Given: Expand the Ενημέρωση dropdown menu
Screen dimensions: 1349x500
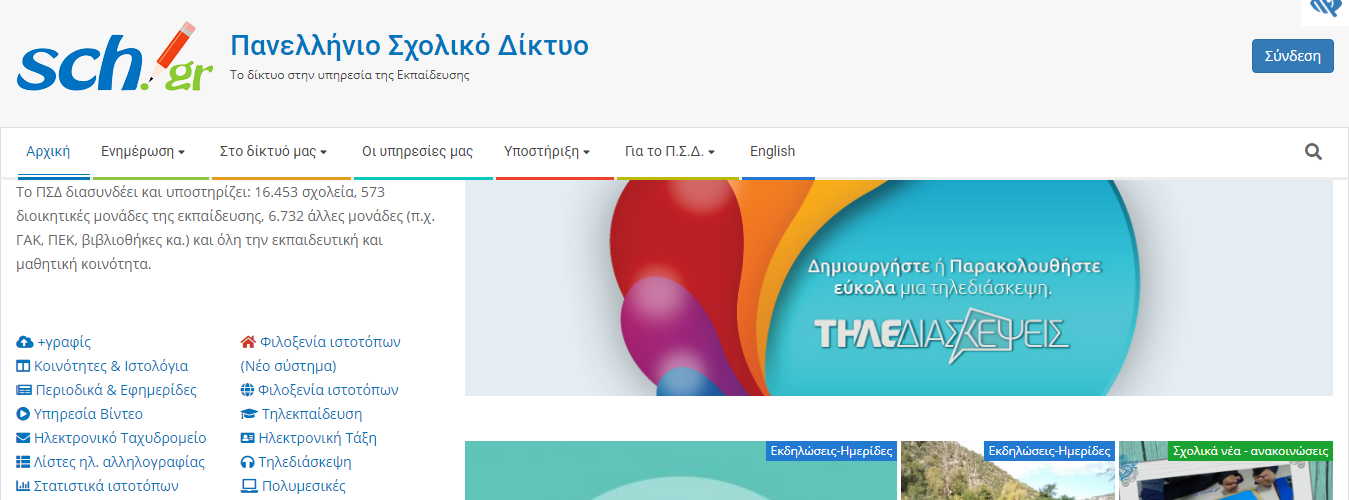Looking at the screenshot, I should tap(143, 152).
